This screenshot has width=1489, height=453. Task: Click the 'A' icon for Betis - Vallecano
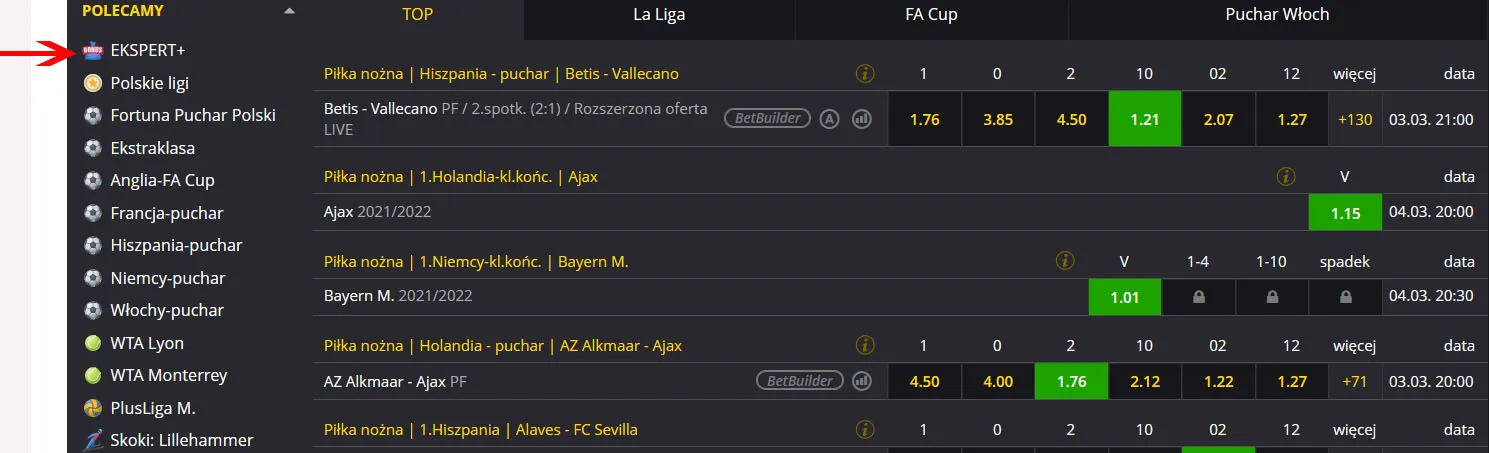pos(829,119)
